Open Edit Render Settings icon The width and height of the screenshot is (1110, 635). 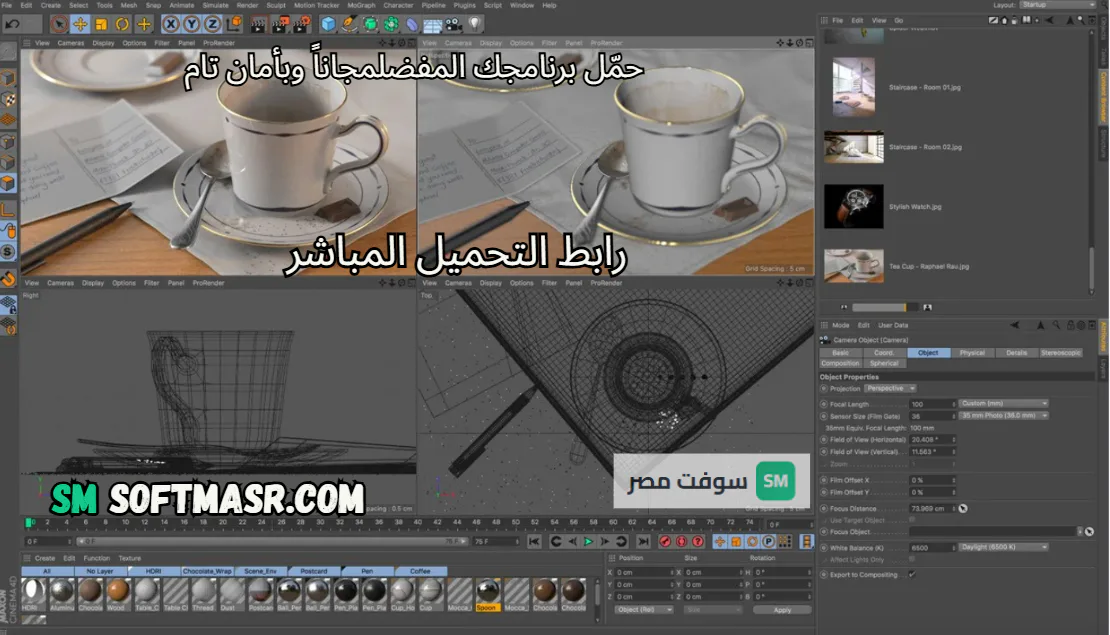point(302,25)
